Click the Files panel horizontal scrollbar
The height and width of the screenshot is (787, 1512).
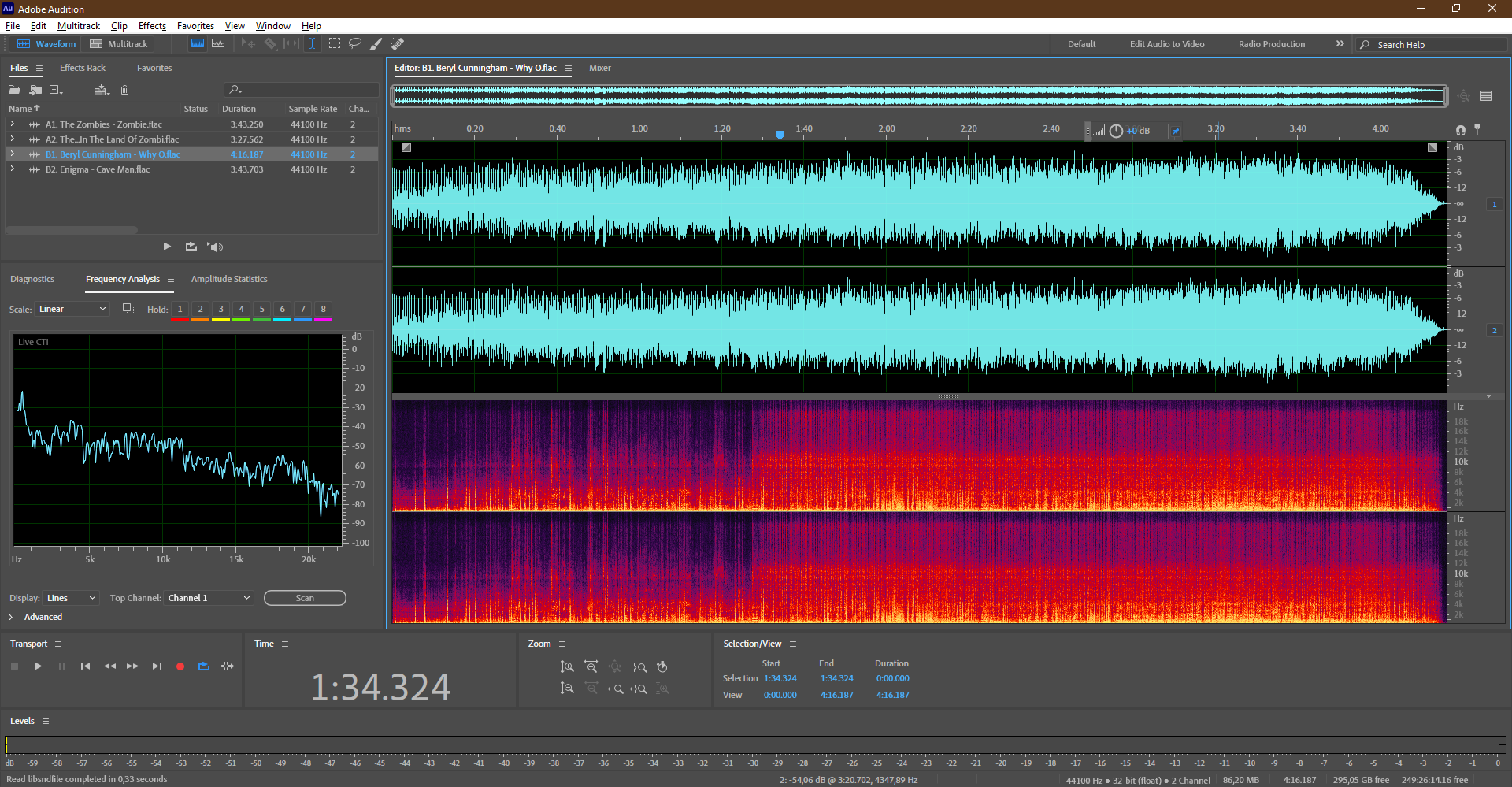tap(72, 230)
